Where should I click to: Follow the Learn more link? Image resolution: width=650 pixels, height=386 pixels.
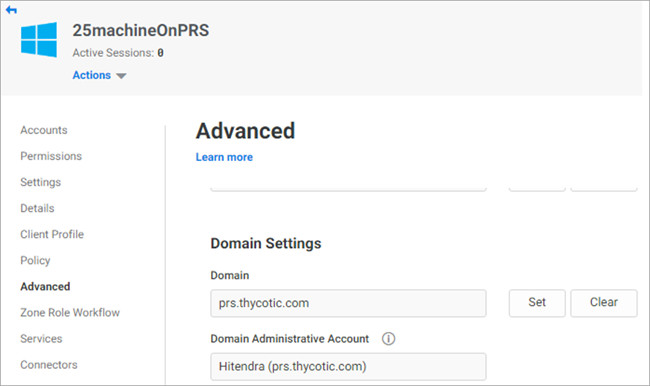(224, 157)
